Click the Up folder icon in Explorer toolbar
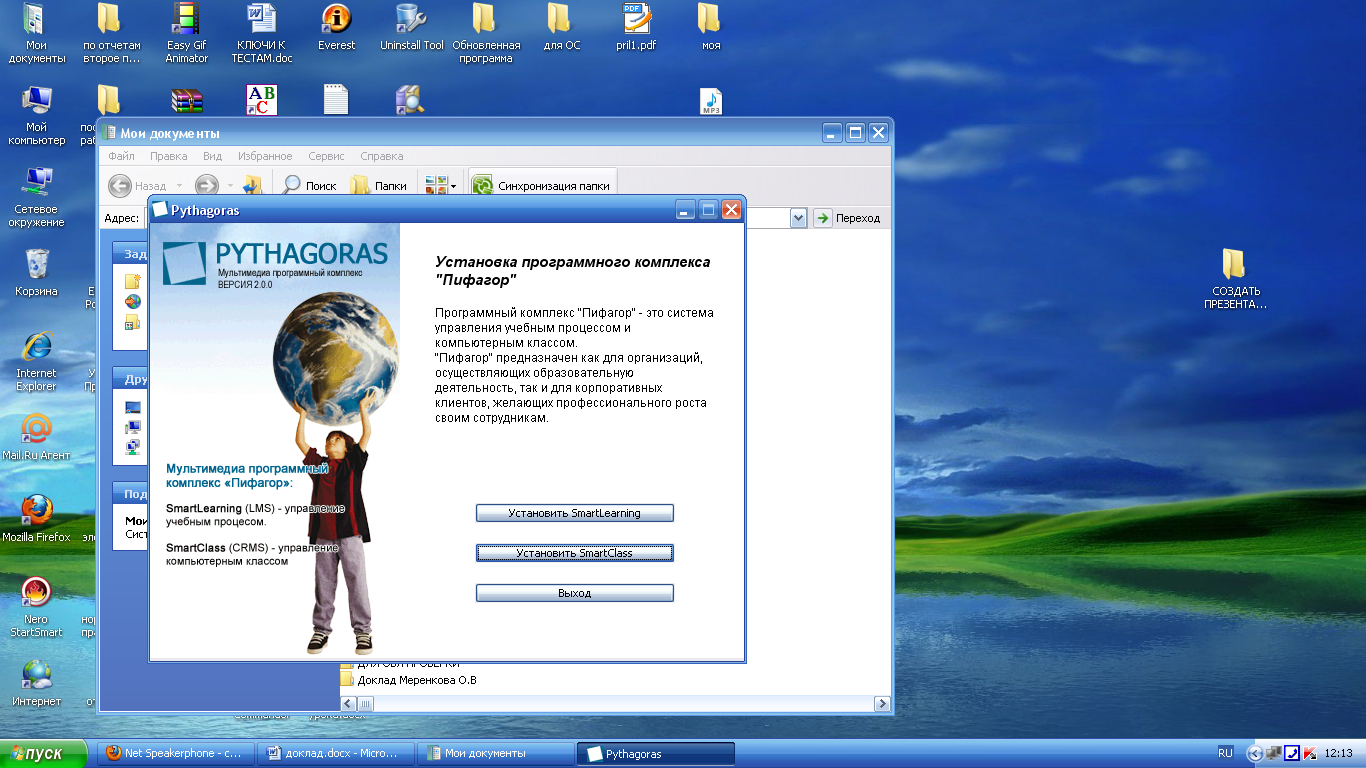The height and width of the screenshot is (768, 1366). (x=252, y=186)
